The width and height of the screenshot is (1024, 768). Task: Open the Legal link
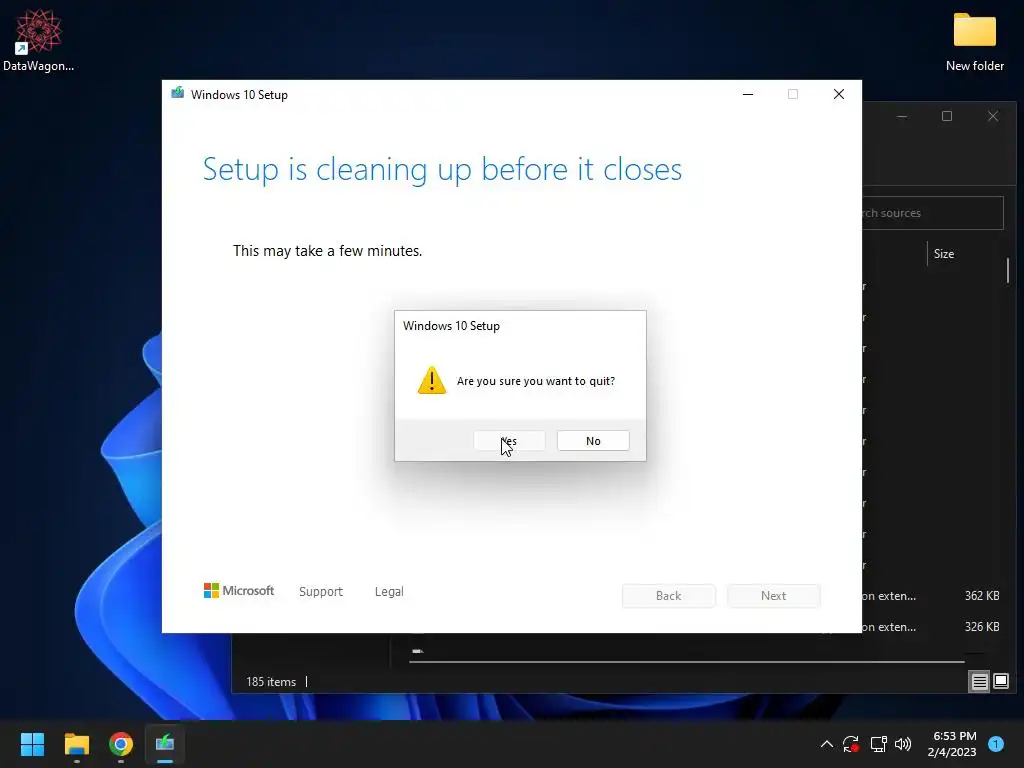389,591
